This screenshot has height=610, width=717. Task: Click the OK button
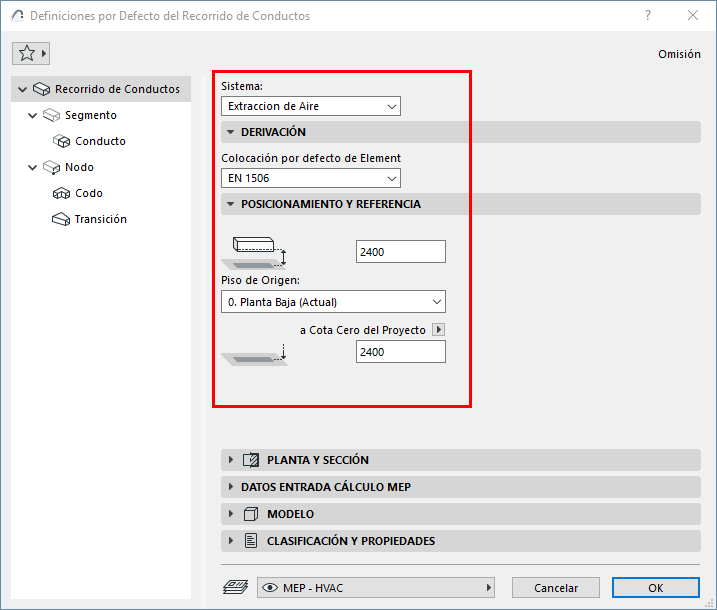pos(656,588)
